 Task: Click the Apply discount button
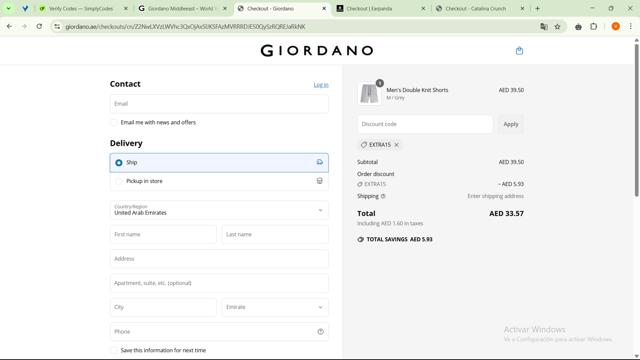click(x=511, y=124)
